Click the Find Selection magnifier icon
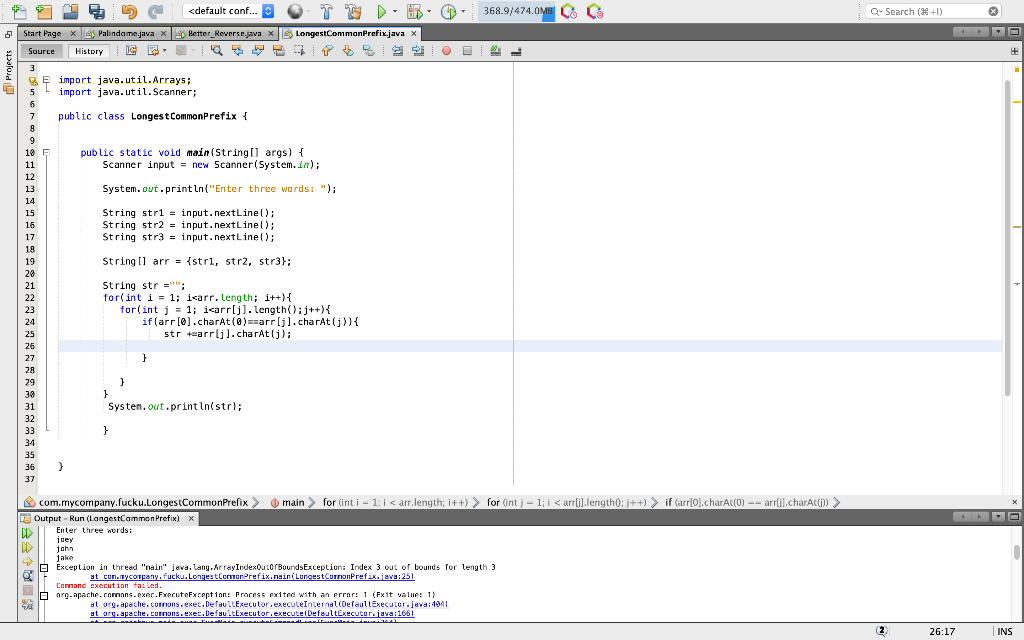The width and height of the screenshot is (1024, 640). pyautogui.click(x=217, y=50)
